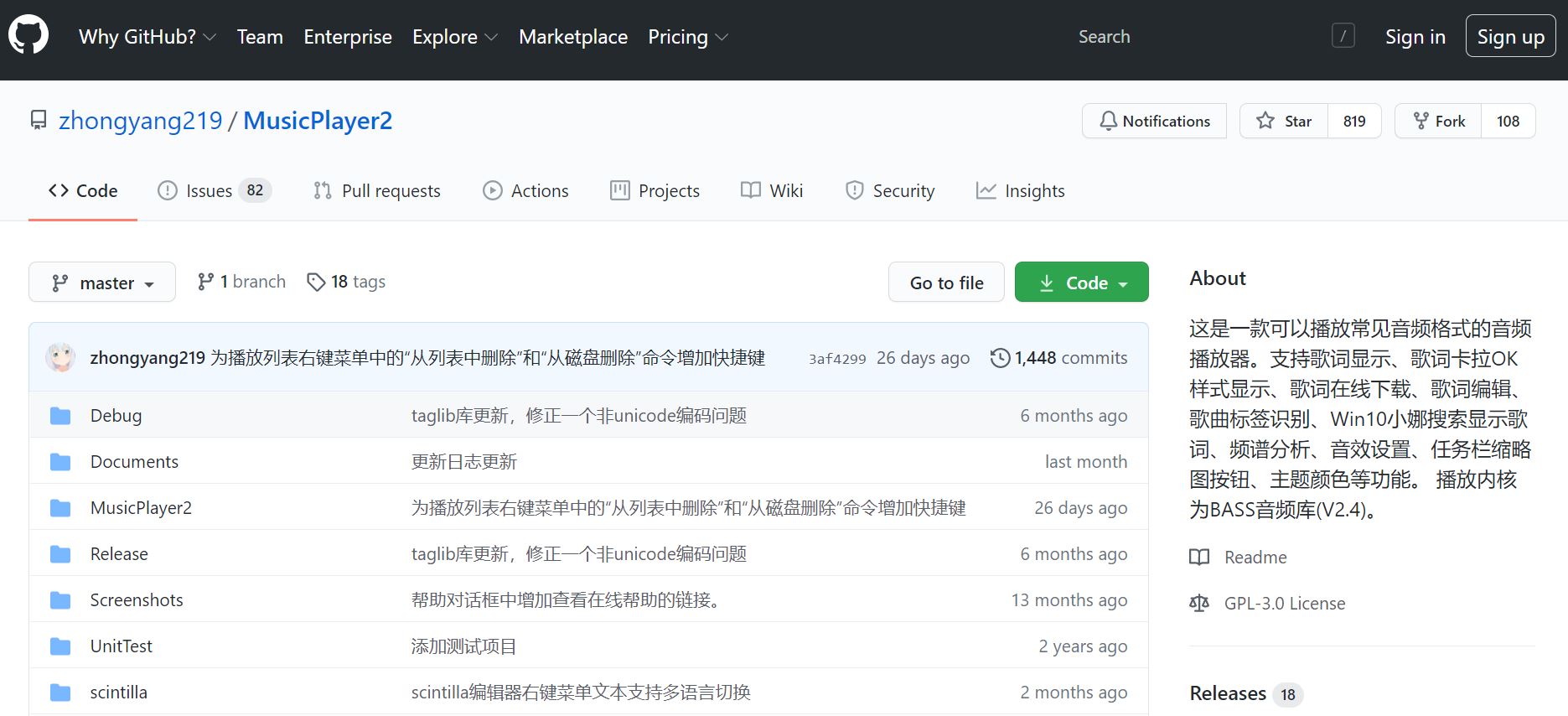This screenshot has width=1568, height=716.
Task: Click the scales icon next to GPL-3.0 License
Action: [x=1199, y=604]
